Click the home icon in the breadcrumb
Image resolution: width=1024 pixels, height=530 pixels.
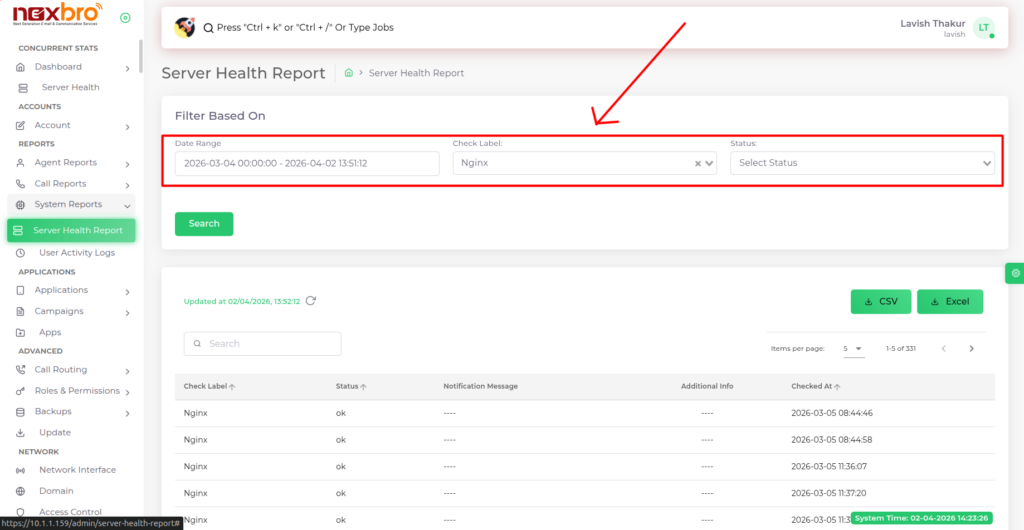tap(348, 73)
